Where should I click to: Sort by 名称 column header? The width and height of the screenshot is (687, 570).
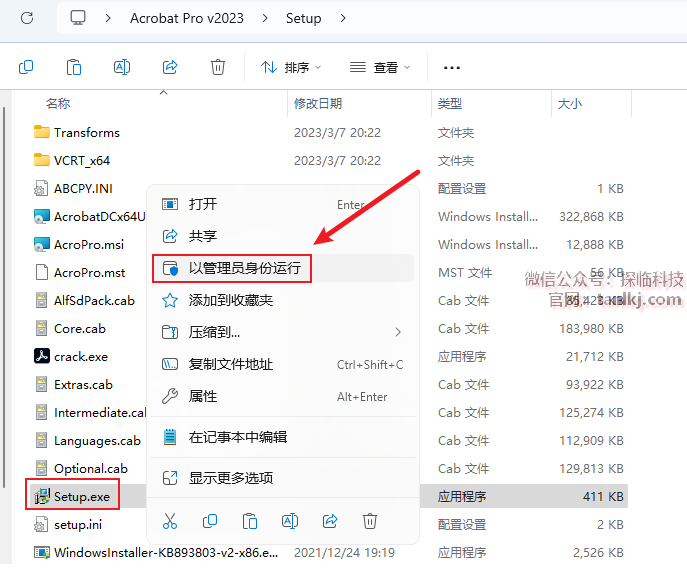click(58, 104)
